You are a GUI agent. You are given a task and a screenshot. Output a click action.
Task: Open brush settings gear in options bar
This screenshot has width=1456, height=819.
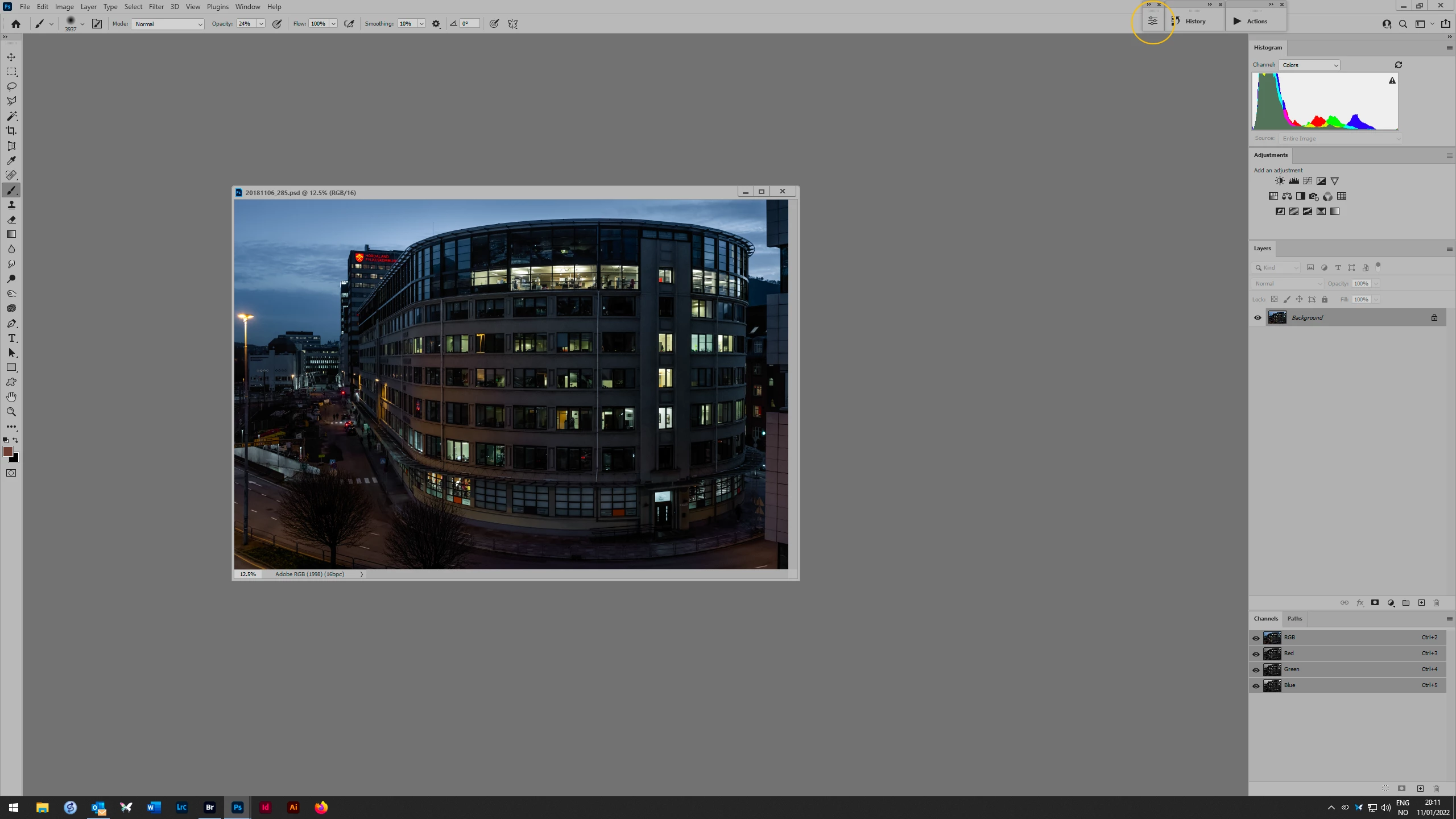click(436, 24)
